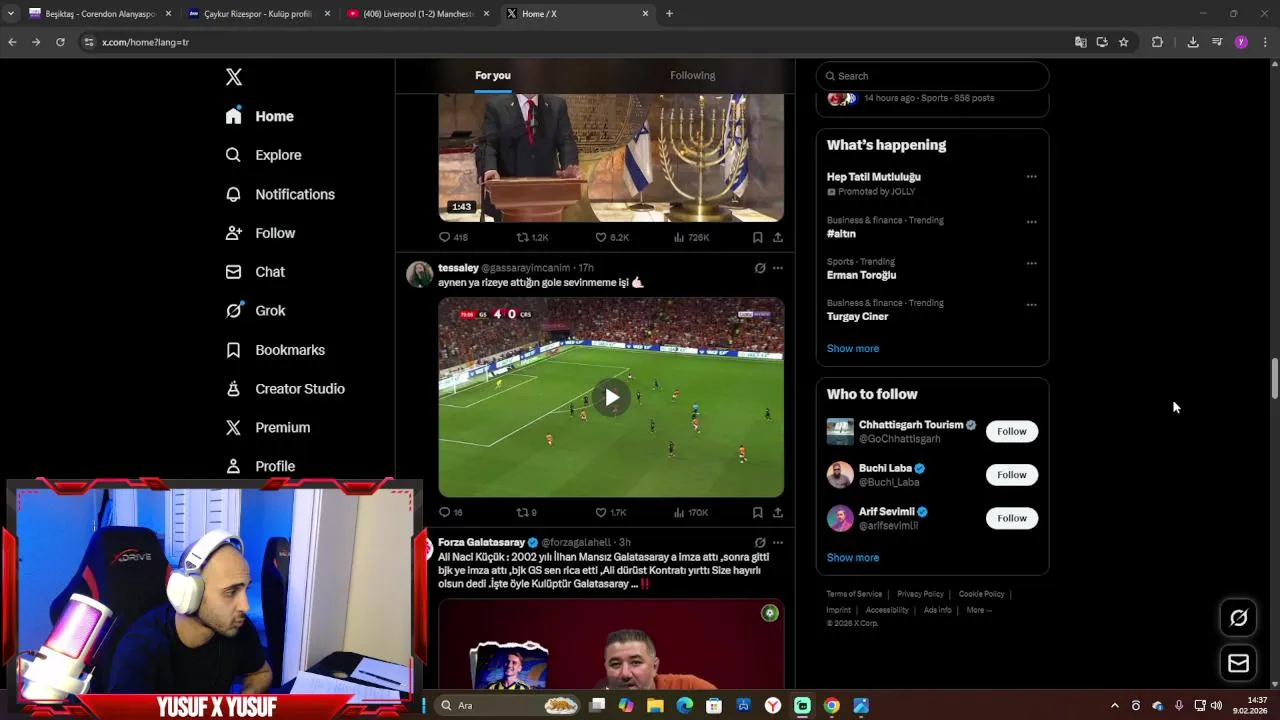Bookmark the 1:43 video post

click(757, 237)
